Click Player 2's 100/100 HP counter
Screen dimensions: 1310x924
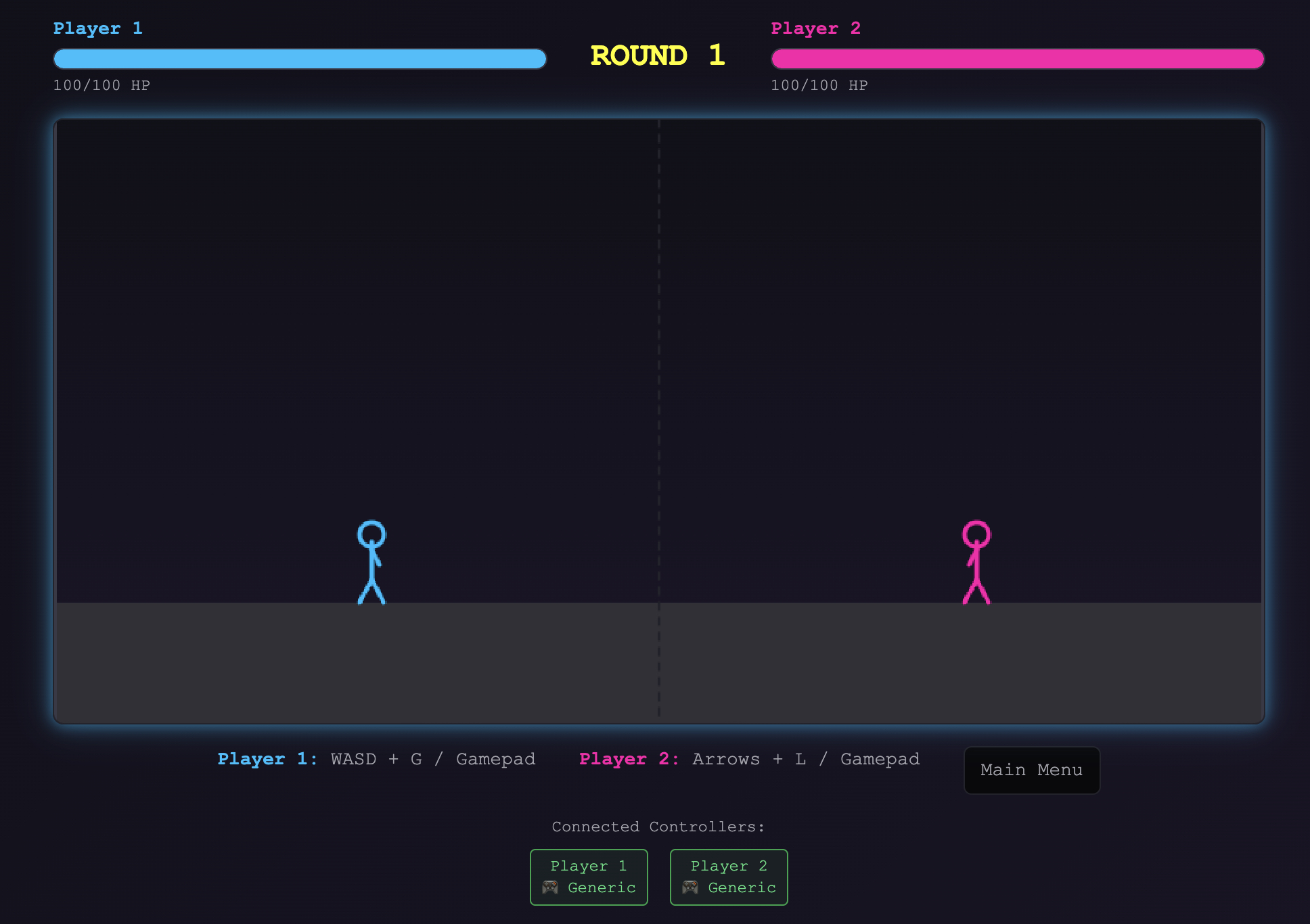click(819, 85)
